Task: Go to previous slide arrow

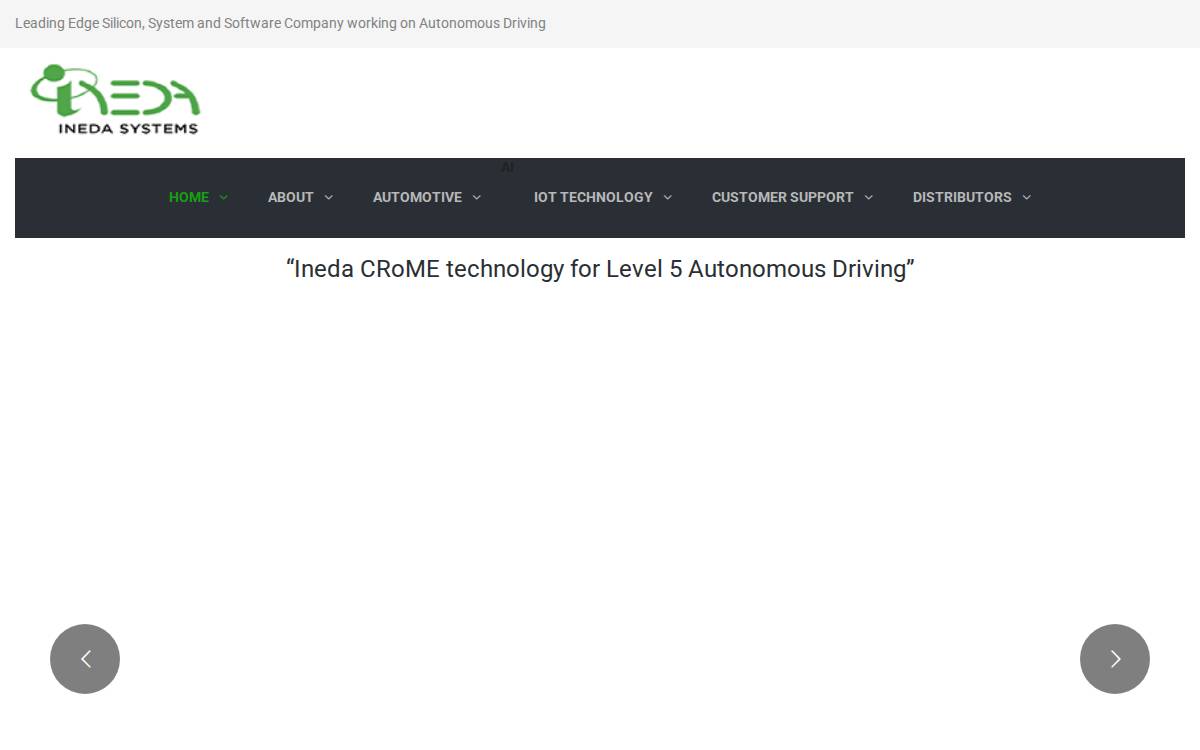Action: (x=85, y=659)
